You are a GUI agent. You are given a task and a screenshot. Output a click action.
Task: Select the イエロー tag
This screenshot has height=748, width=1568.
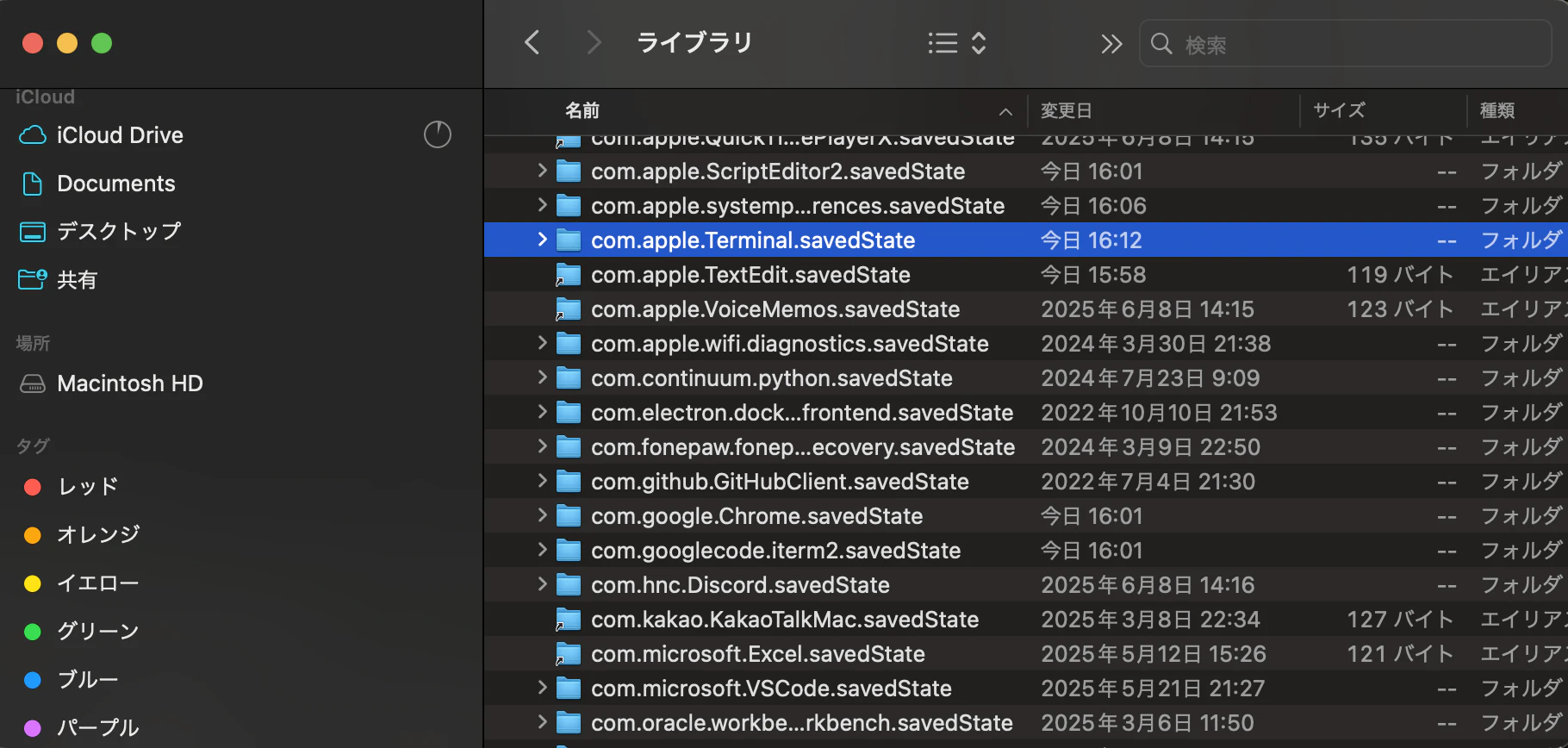[x=97, y=583]
